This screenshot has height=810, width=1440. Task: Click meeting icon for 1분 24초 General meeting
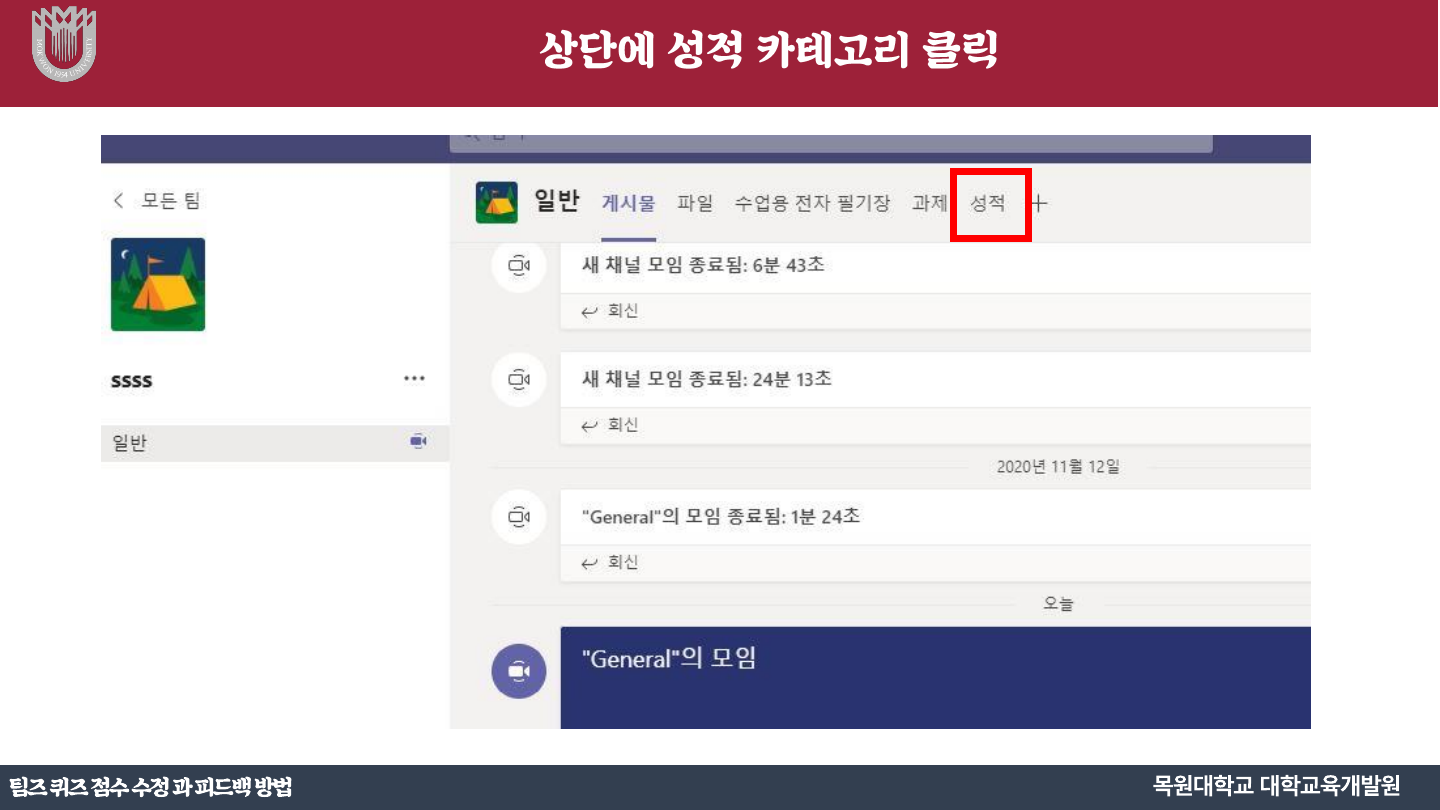pyautogui.click(x=518, y=517)
